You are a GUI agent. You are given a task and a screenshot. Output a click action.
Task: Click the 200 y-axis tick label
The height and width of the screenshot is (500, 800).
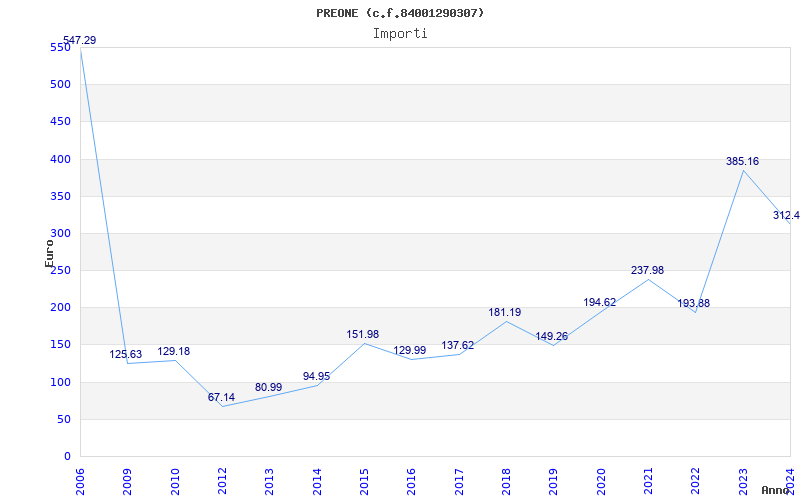60,308
